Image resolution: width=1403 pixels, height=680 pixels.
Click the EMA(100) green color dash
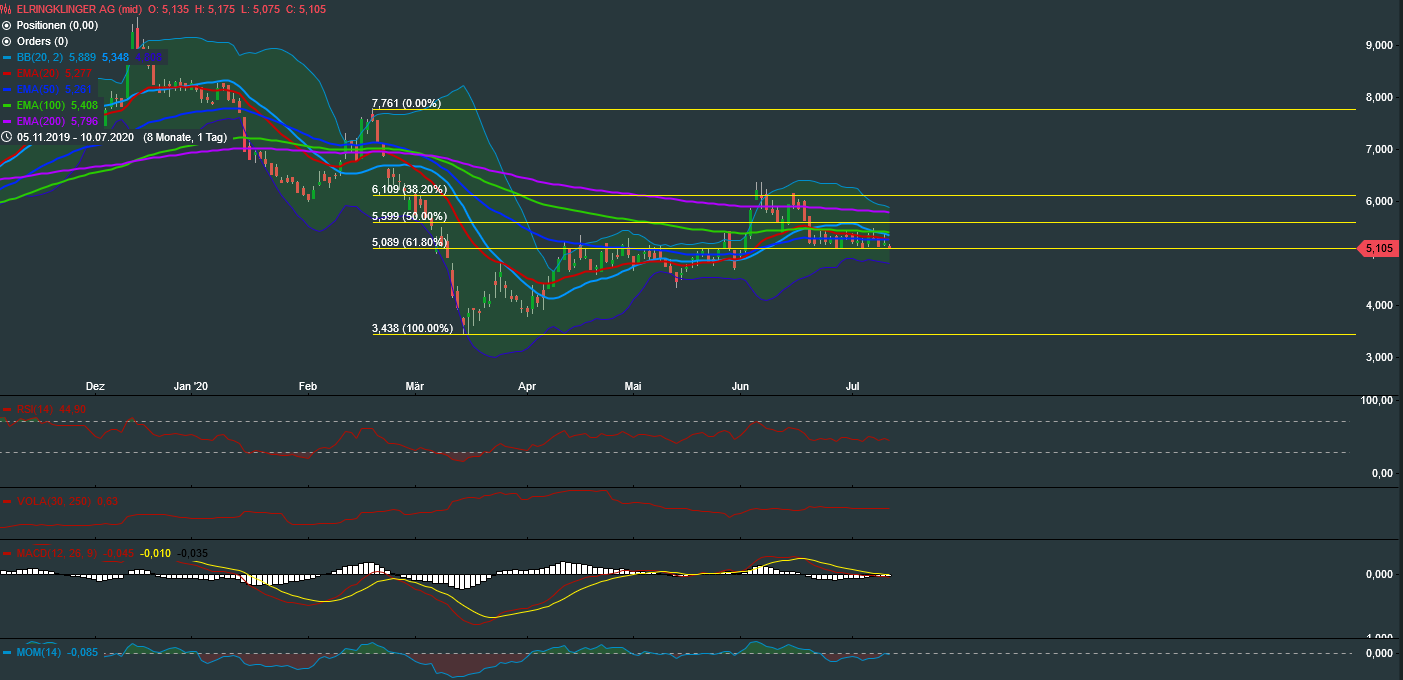click(x=7, y=105)
